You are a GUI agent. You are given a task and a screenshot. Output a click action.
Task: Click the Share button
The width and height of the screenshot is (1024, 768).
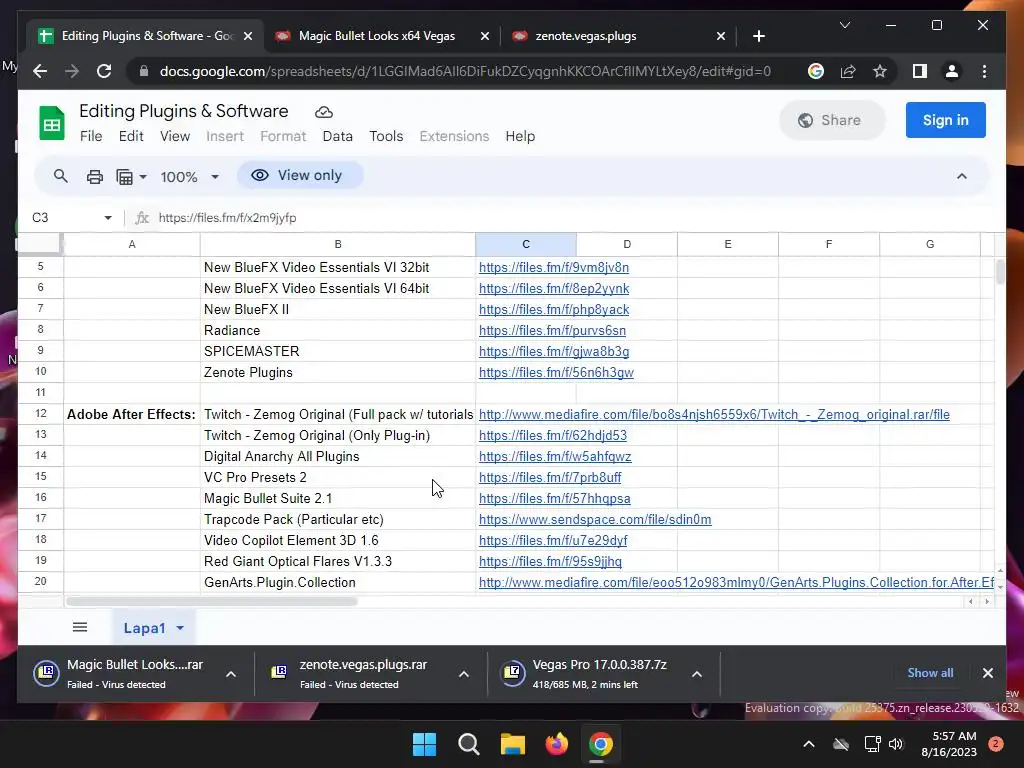(832, 120)
